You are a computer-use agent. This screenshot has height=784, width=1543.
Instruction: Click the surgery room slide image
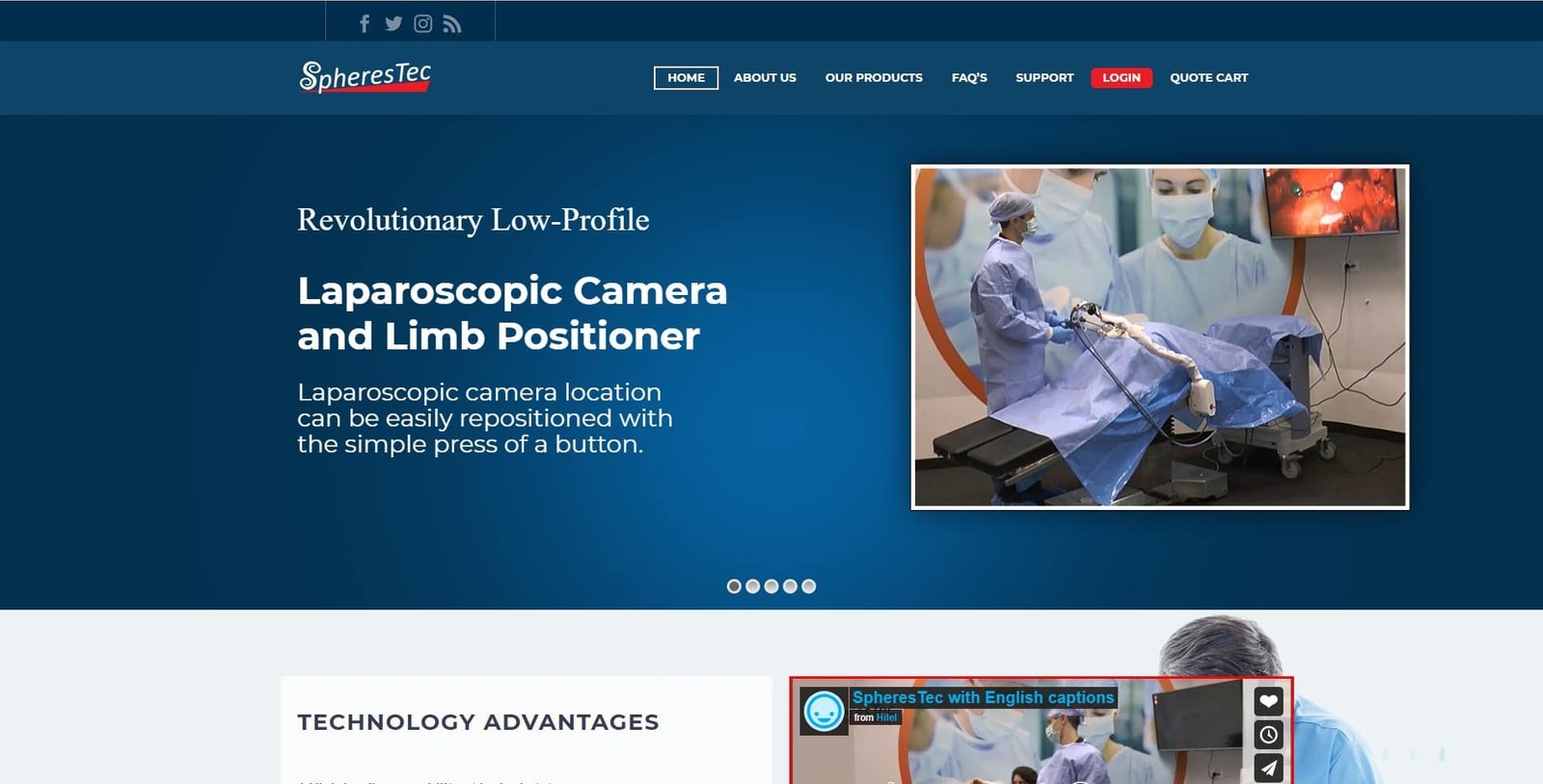(x=1160, y=337)
